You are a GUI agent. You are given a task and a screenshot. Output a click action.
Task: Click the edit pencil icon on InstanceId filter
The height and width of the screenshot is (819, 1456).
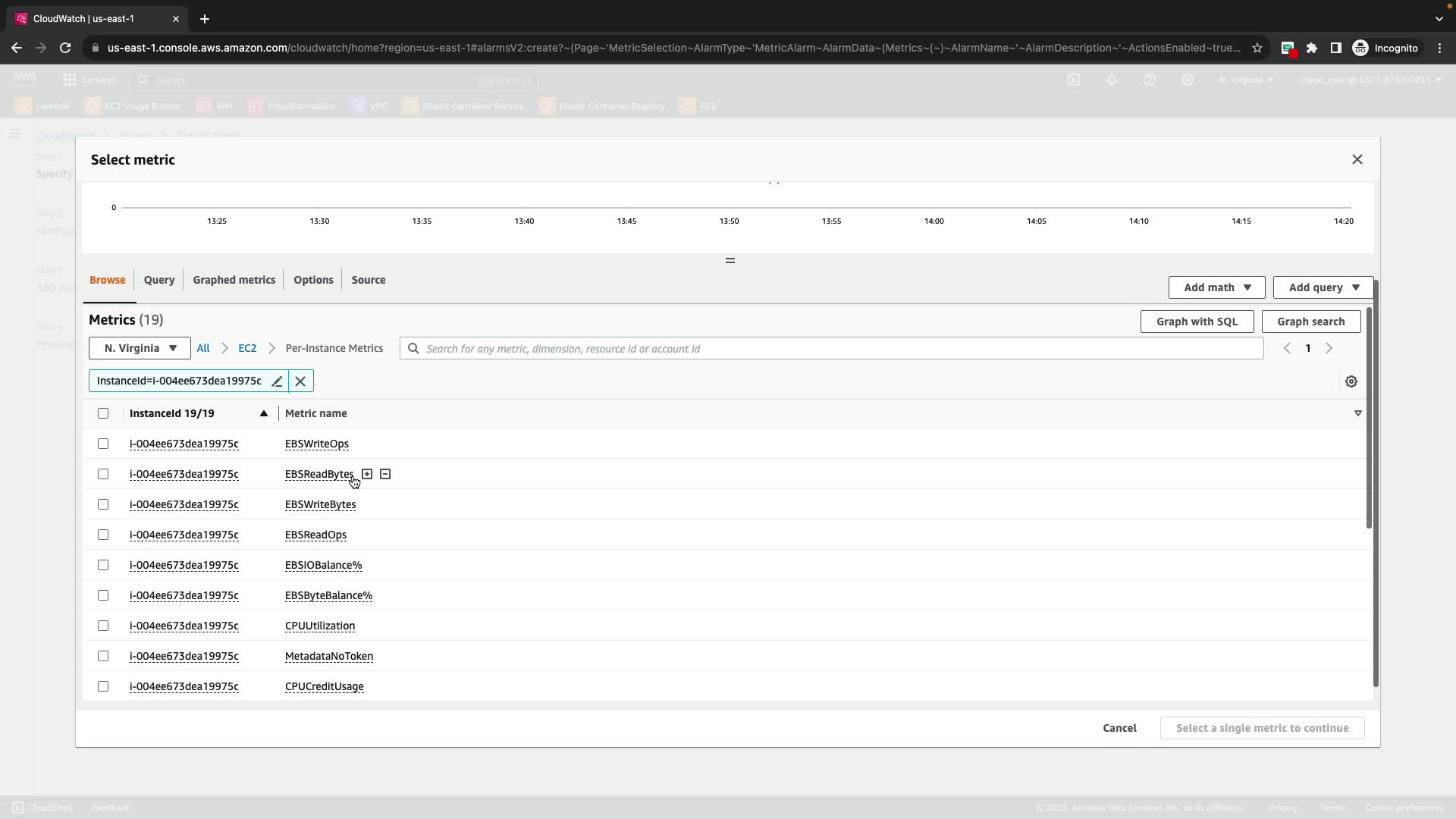point(277,381)
